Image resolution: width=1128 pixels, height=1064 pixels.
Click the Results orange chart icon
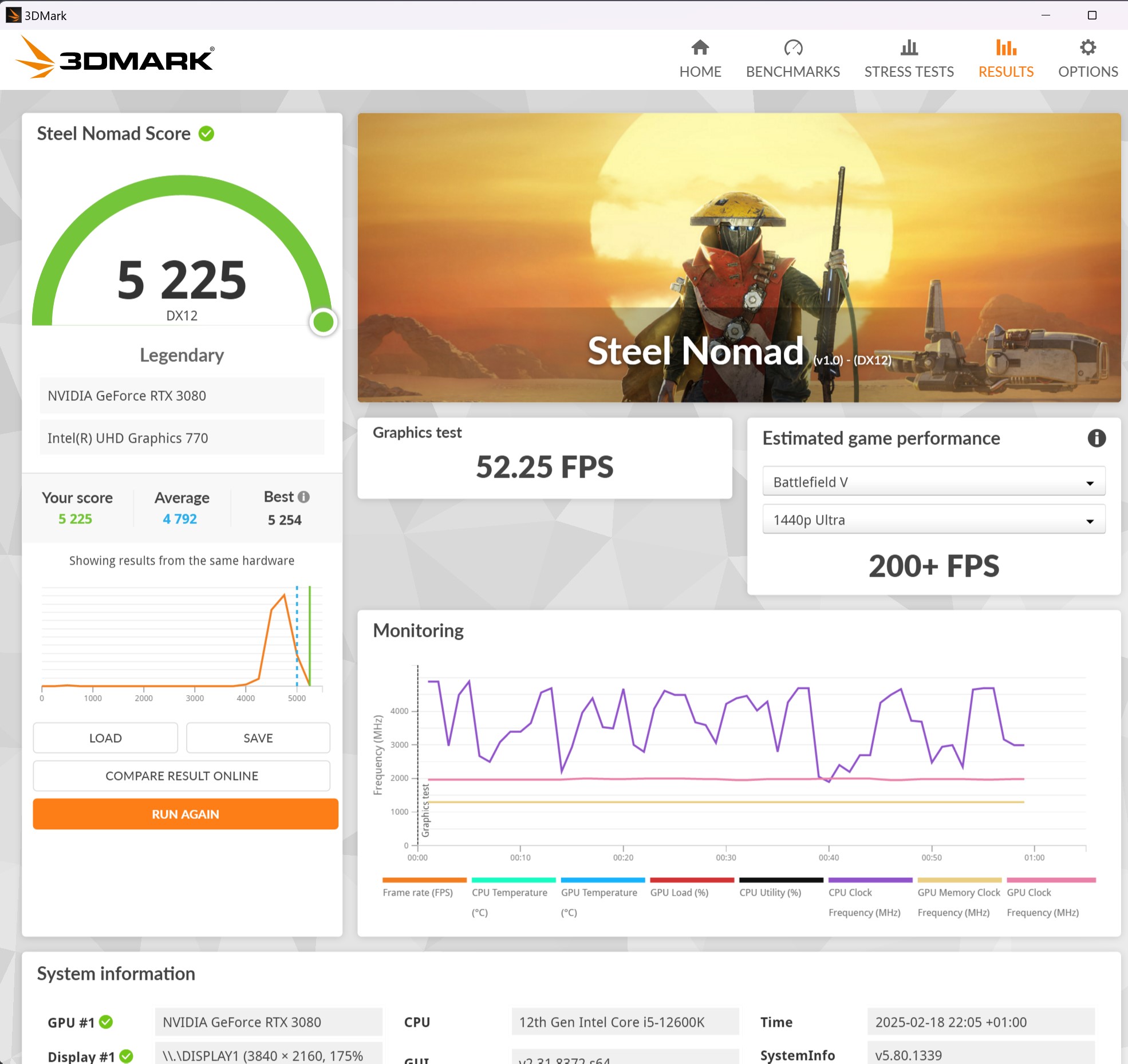pyautogui.click(x=1005, y=48)
